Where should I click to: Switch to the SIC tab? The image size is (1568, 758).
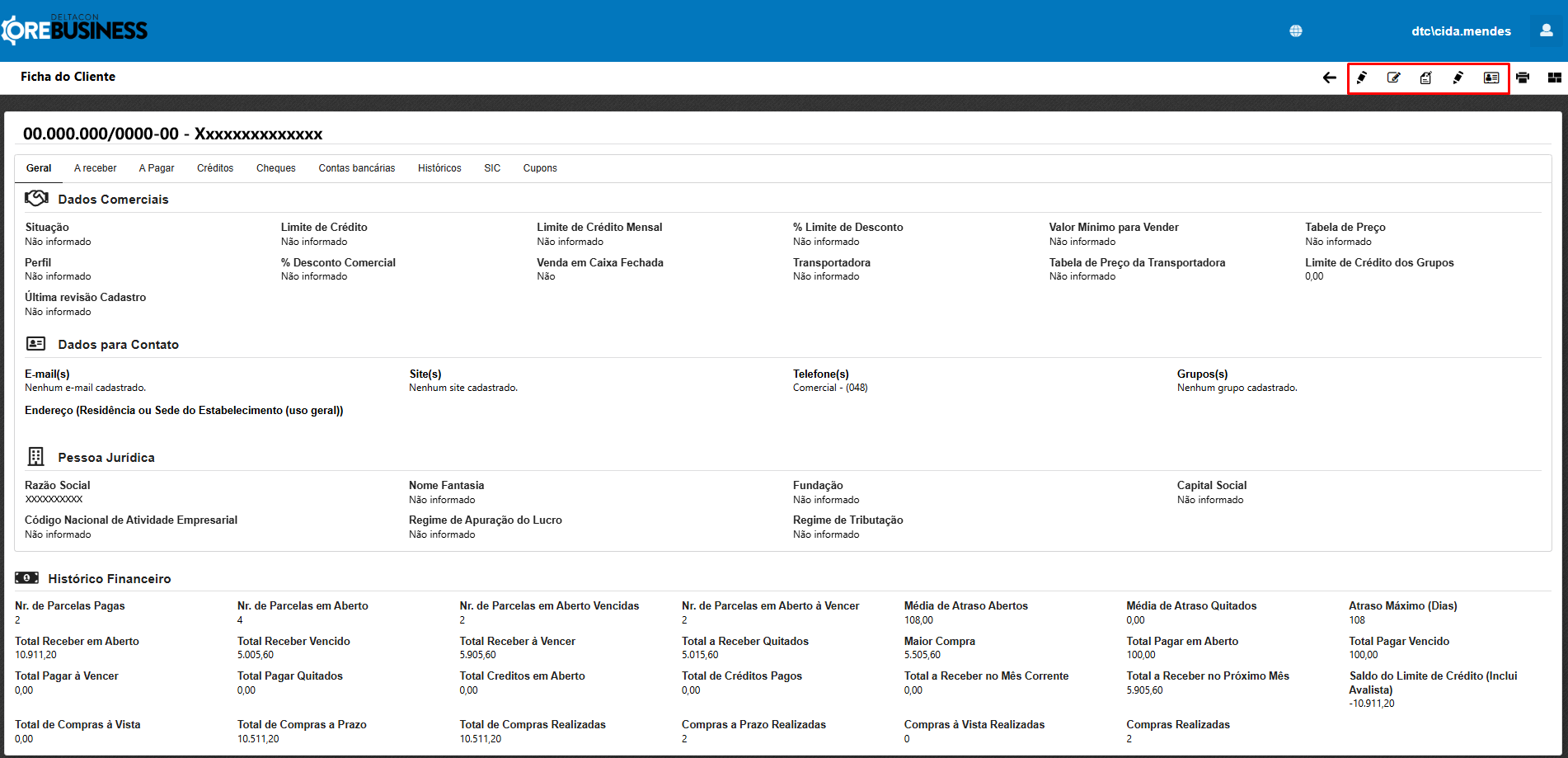point(492,168)
